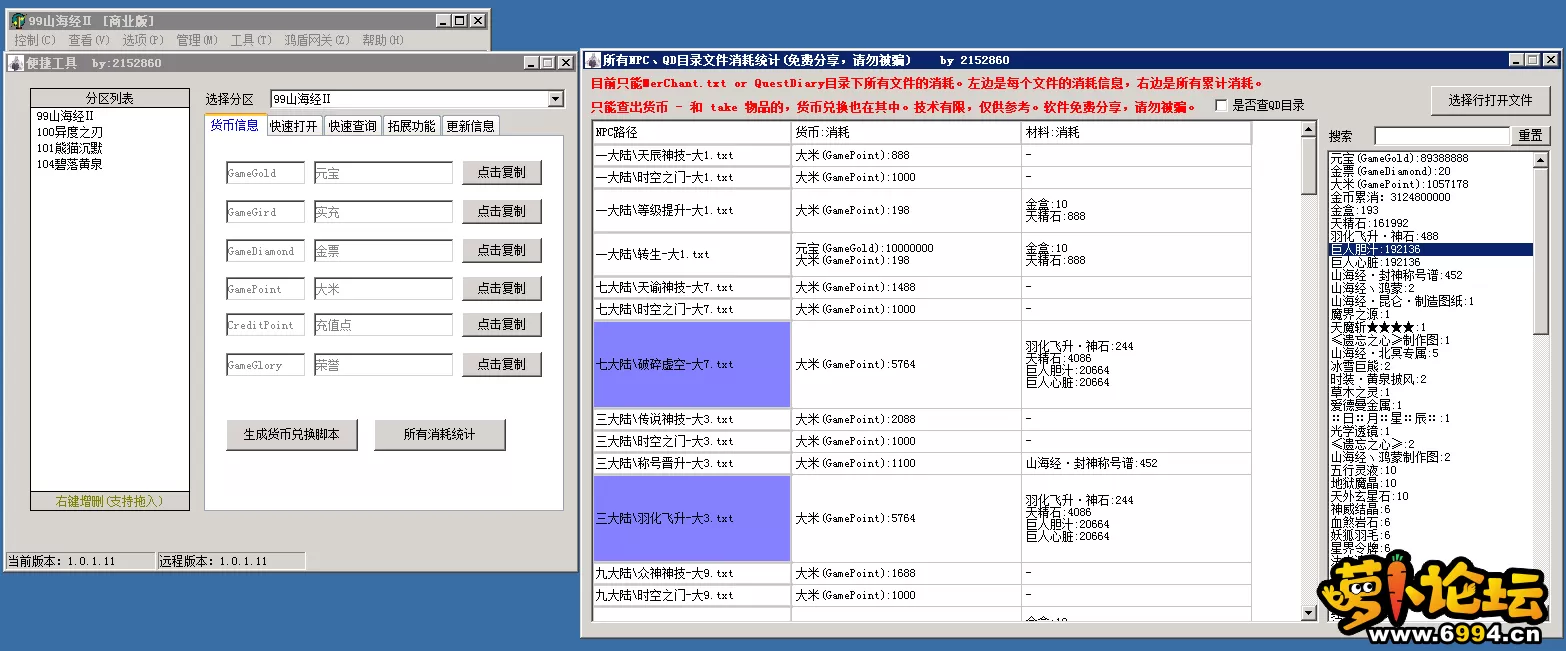Select 104碧落黄泉 in the 分区列表
The height and width of the screenshot is (651, 1566).
pyautogui.click(x=110, y=164)
